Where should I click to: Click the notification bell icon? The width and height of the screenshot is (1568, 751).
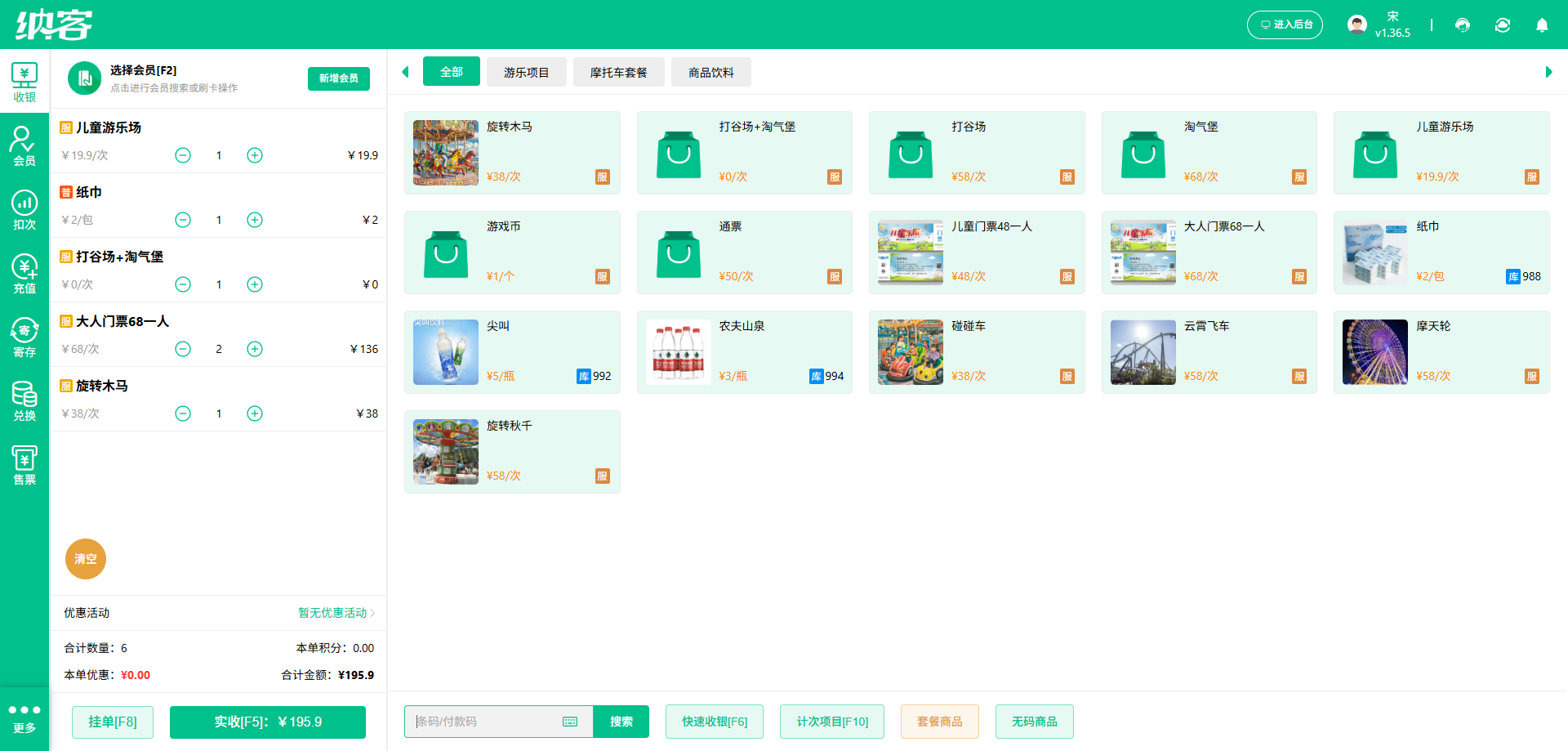[x=1542, y=25]
